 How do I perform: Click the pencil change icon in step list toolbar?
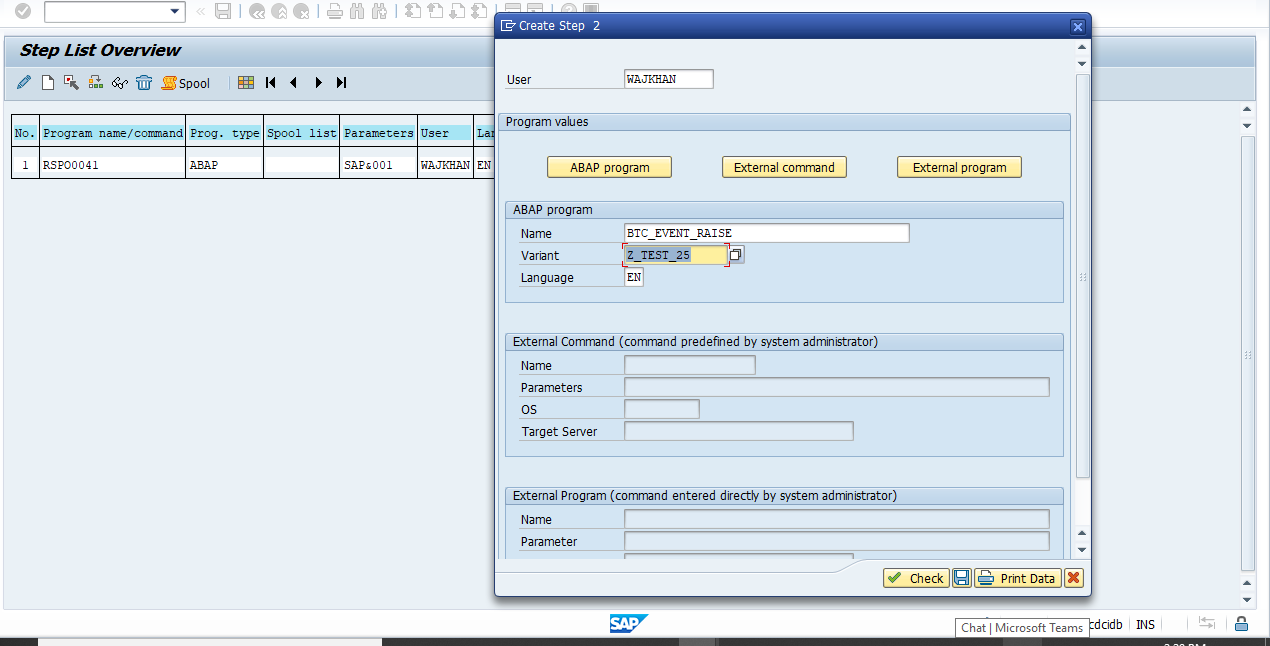24,83
